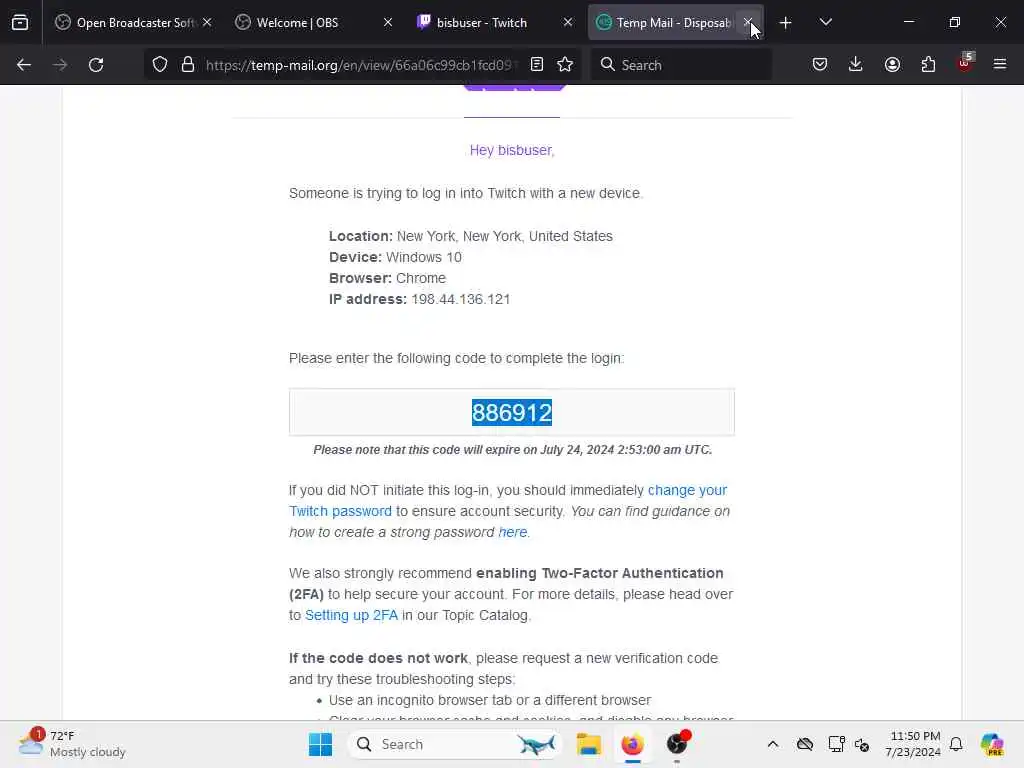Bookmark this page with the star
The width and height of the screenshot is (1024, 768).
[x=565, y=65]
